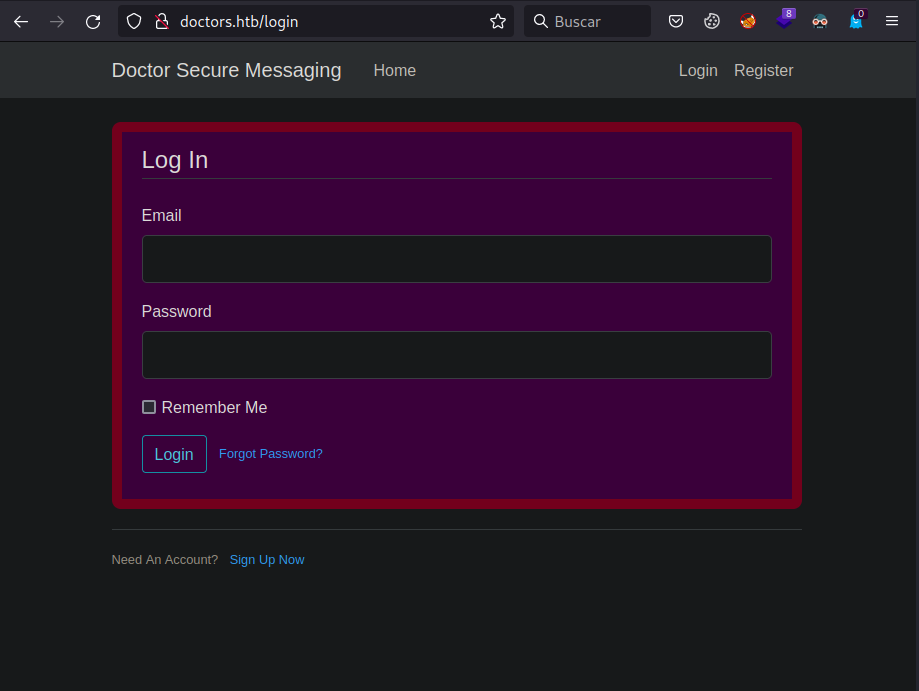Viewport: 919px width, 691px height.
Task: Go to Home in the navbar
Action: click(x=394, y=70)
